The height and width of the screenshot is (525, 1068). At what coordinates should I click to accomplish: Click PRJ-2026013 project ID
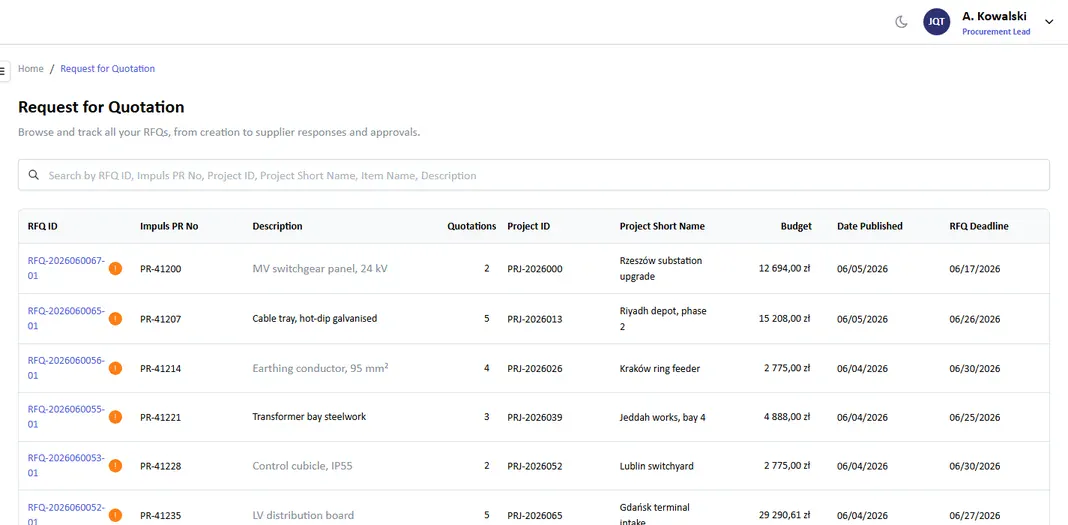[x=535, y=319]
